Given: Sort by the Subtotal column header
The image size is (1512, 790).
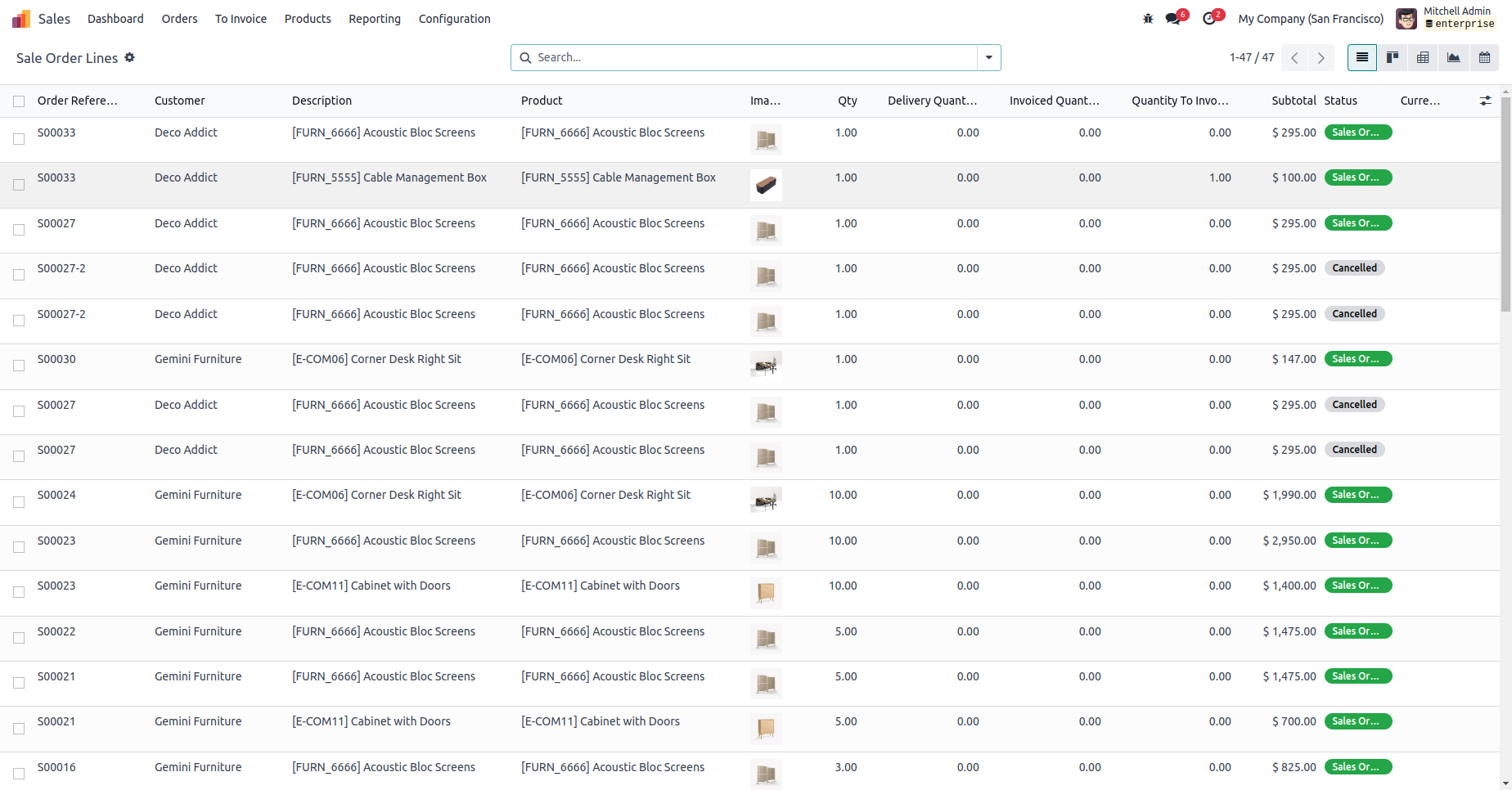Looking at the screenshot, I should [1293, 101].
